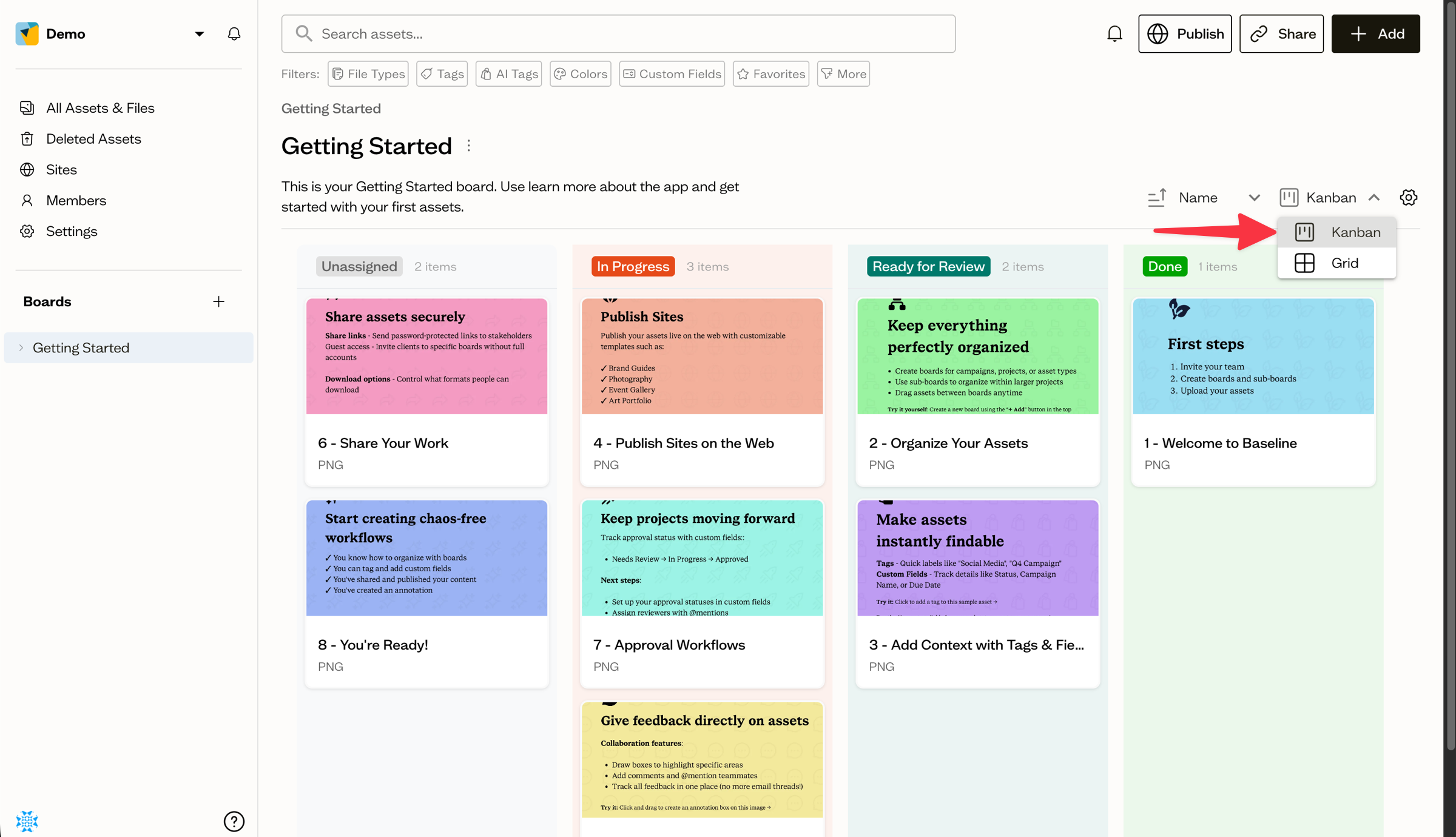Click the sidebar Settings gear icon
Viewport: 1456px width, 837px height.
point(27,232)
